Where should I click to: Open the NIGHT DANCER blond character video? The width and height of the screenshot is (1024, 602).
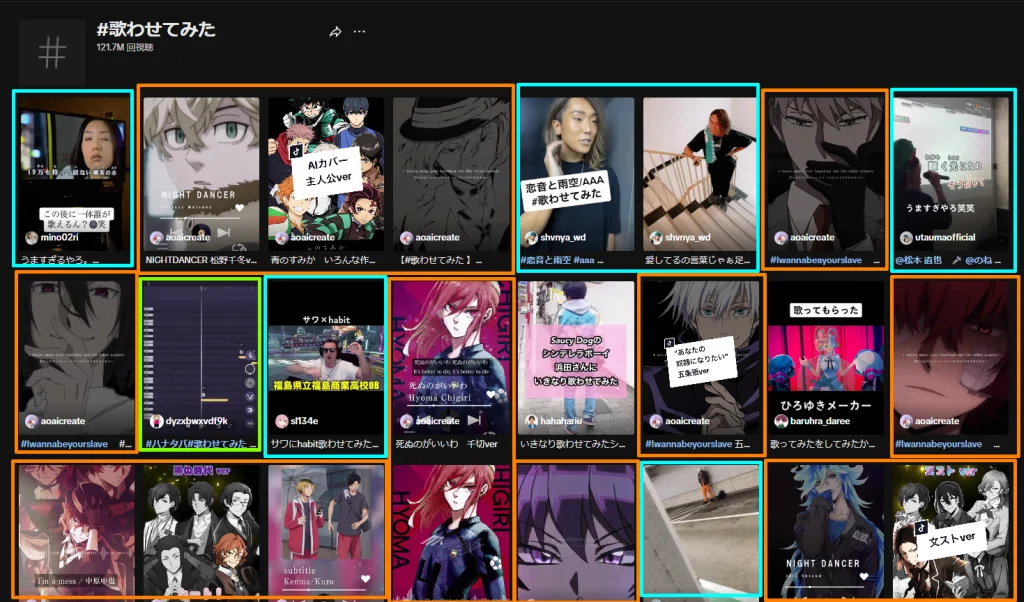(x=200, y=174)
